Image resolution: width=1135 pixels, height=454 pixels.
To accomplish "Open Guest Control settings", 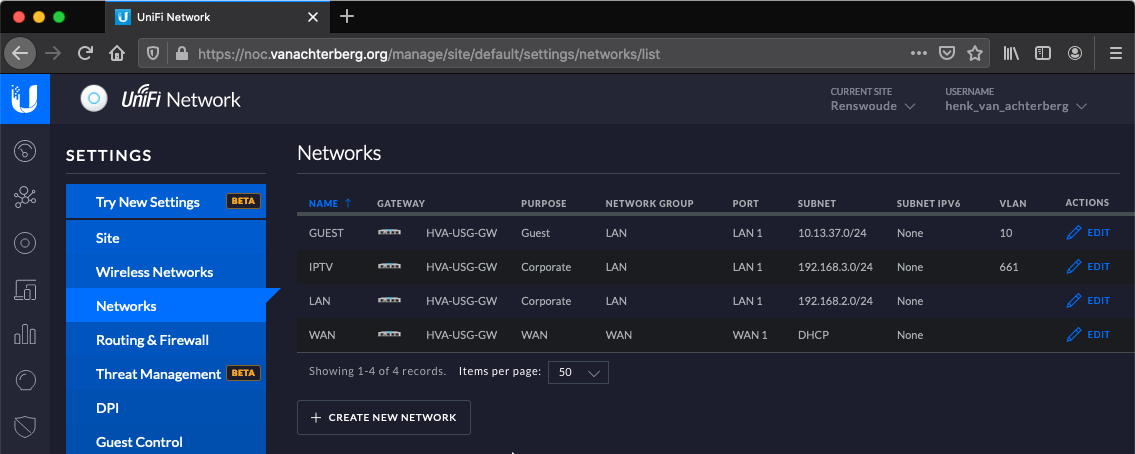I will pyautogui.click(x=166, y=442).
